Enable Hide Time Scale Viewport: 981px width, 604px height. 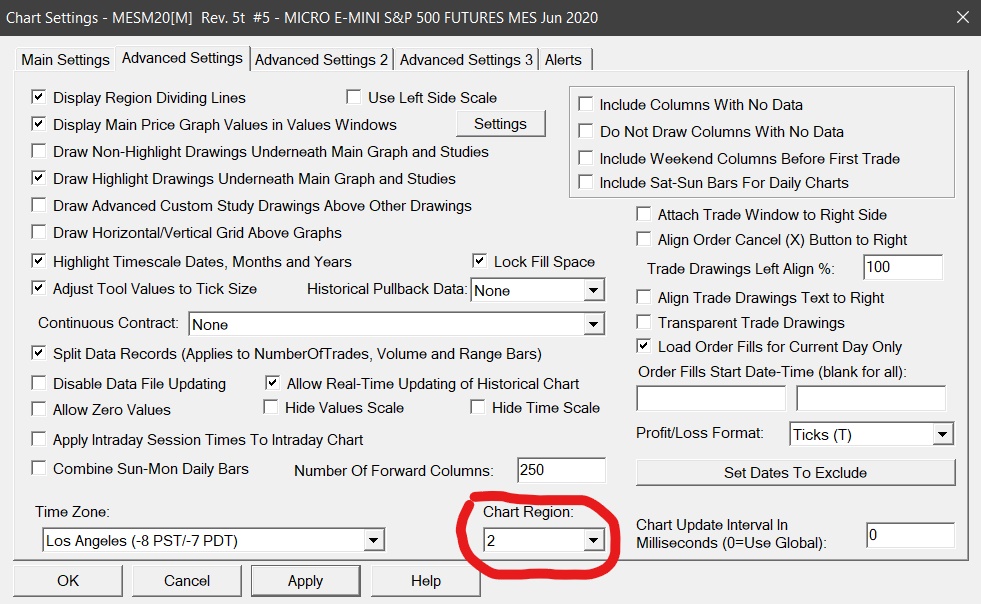click(x=478, y=407)
